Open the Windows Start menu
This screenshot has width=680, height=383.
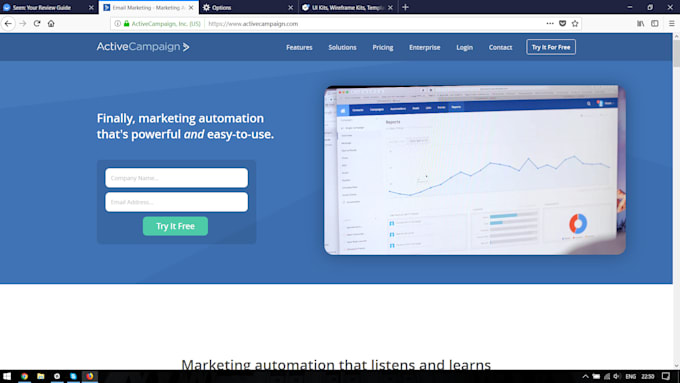7,376
